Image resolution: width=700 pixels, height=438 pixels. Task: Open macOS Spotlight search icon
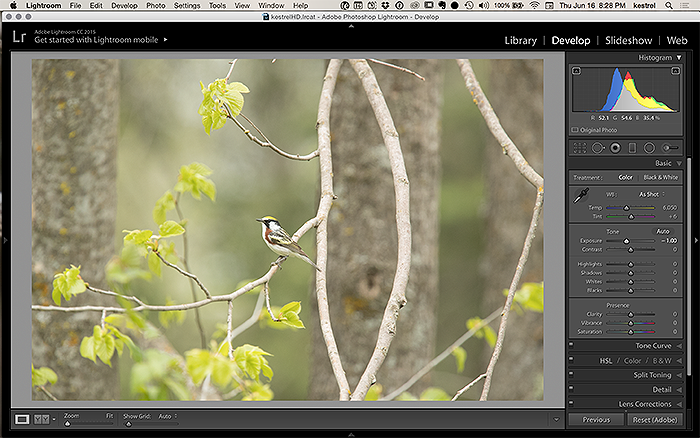(x=669, y=5)
